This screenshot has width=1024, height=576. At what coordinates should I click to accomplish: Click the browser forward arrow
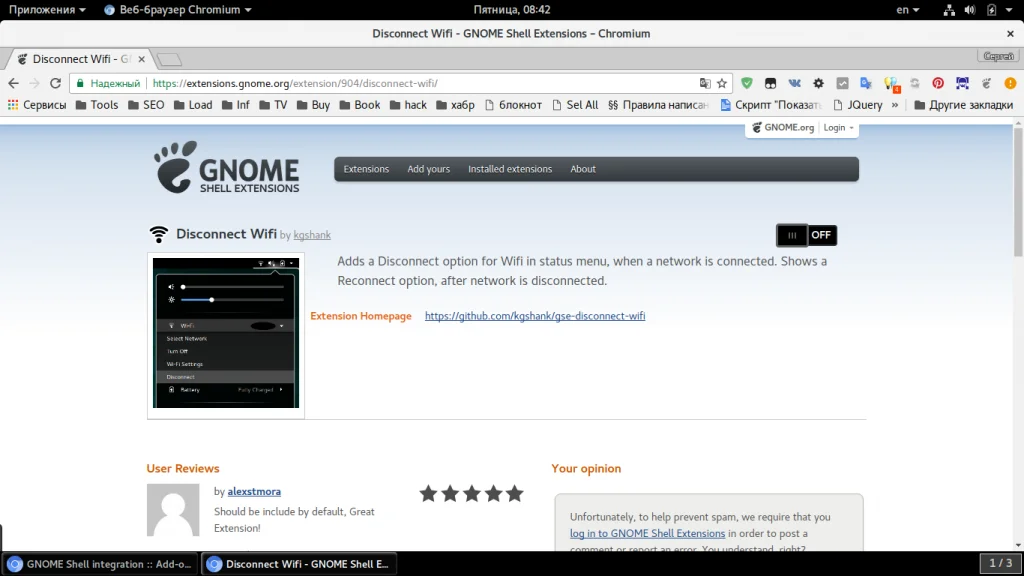point(34,84)
